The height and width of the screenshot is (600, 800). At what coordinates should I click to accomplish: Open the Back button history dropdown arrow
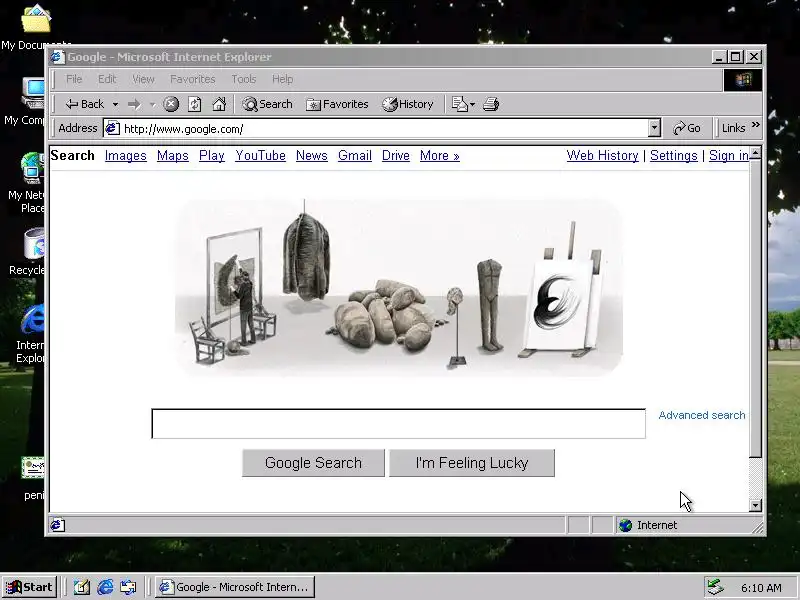(x=115, y=105)
